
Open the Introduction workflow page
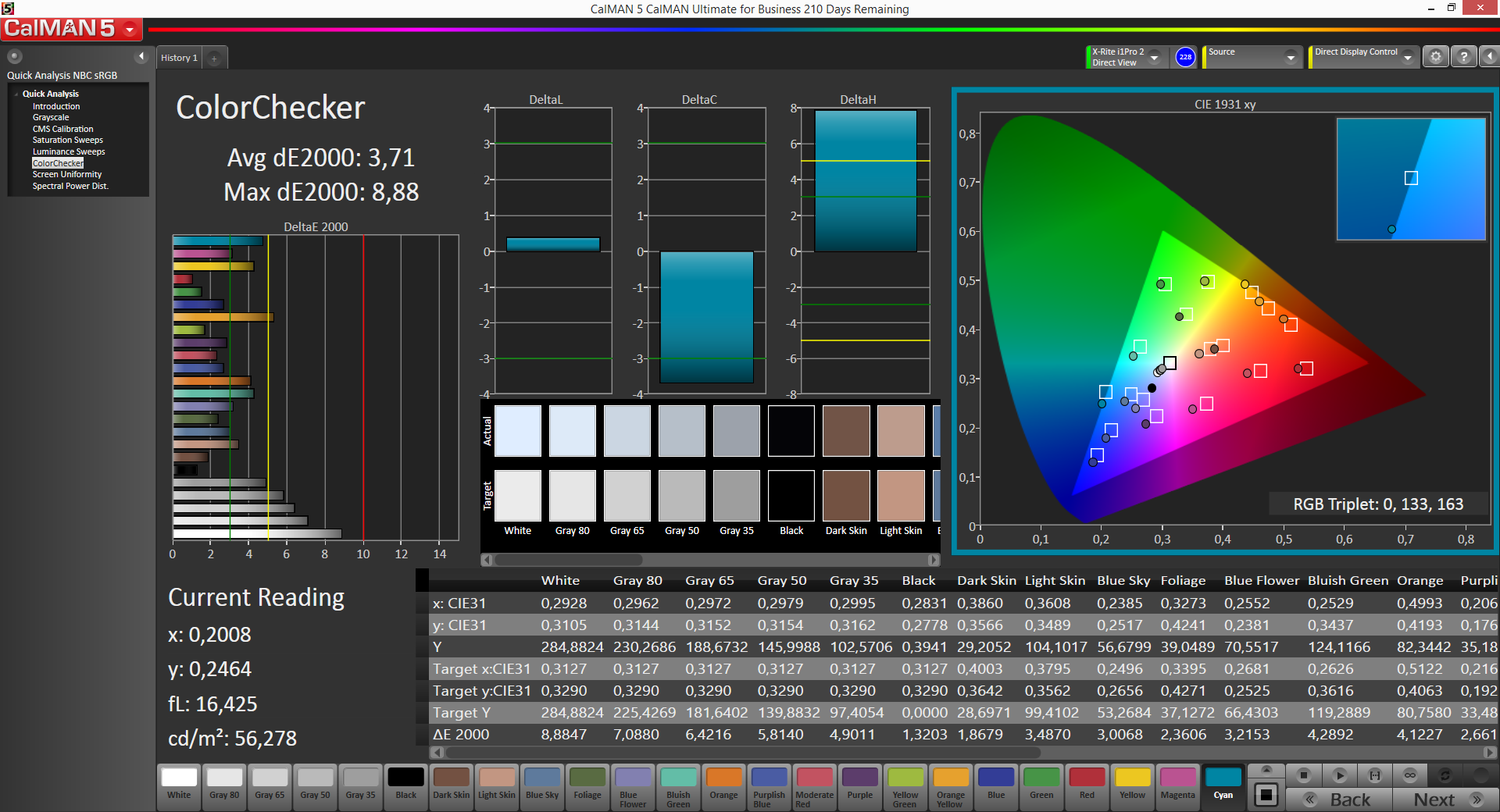pyautogui.click(x=56, y=106)
